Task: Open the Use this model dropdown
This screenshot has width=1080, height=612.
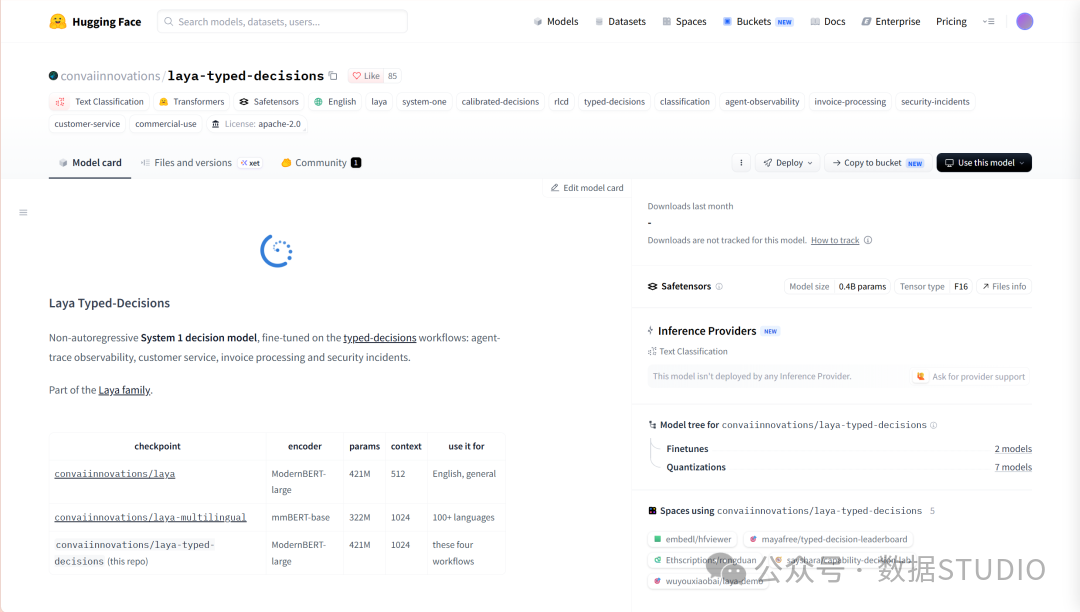Action: point(984,162)
